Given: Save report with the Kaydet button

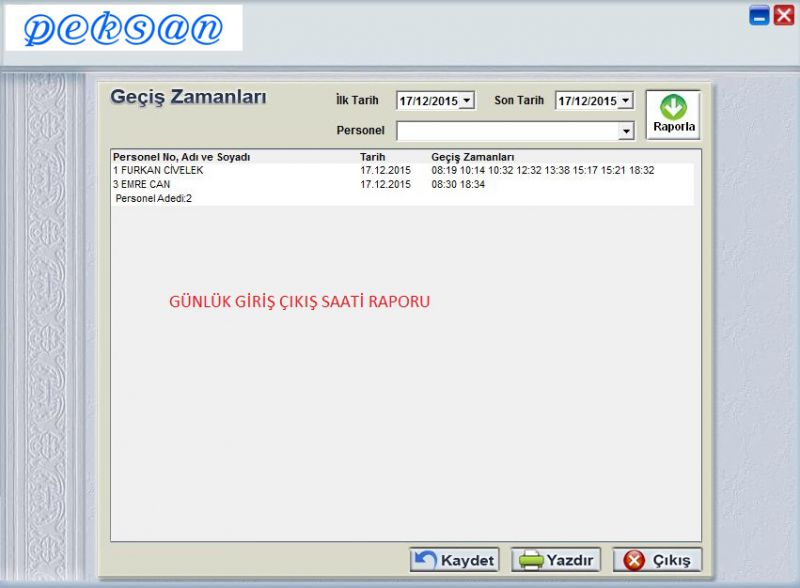Looking at the screenshot, I should click(454, 560).
